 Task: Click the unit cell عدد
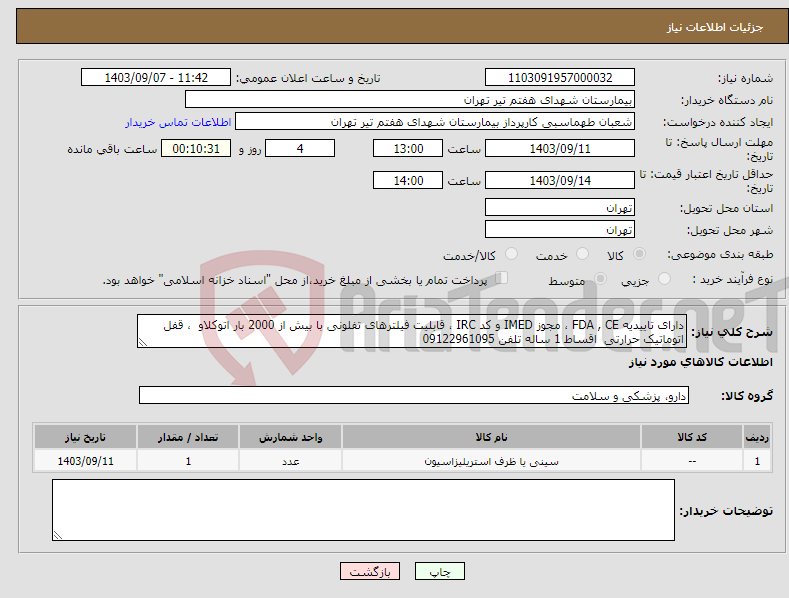point(290,461)
